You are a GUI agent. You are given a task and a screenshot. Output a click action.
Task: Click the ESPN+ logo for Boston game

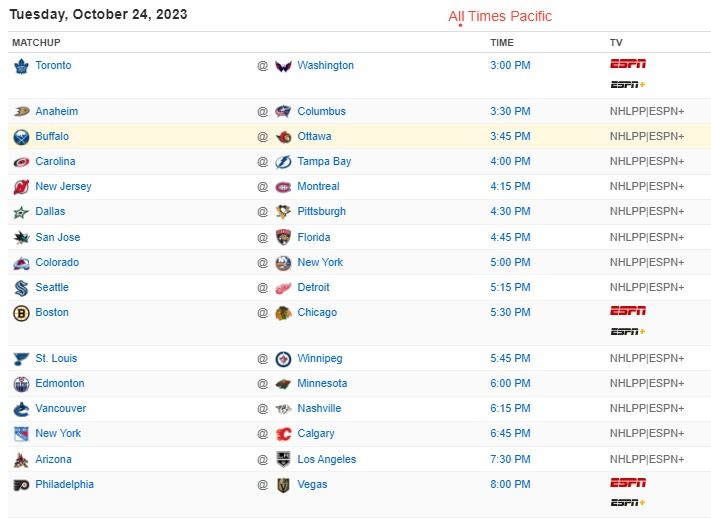[x=627, y=332]
